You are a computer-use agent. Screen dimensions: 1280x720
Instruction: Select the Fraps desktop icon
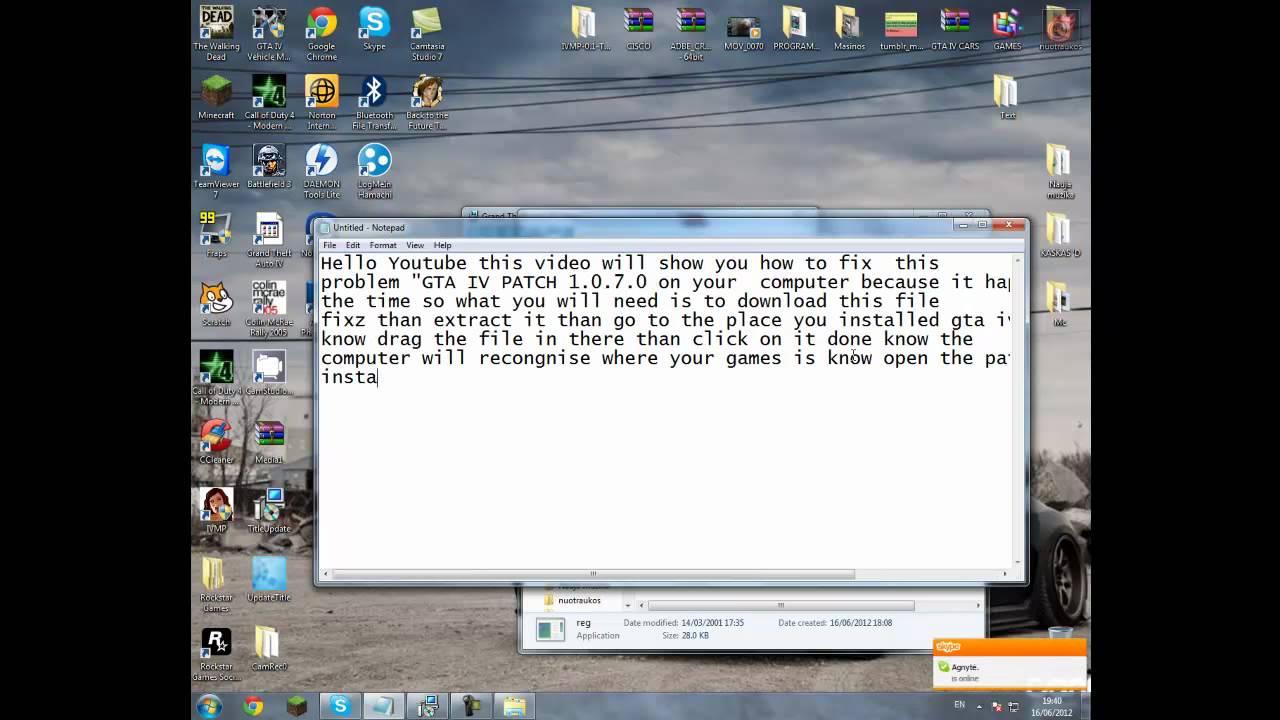[x=216, y=235]
